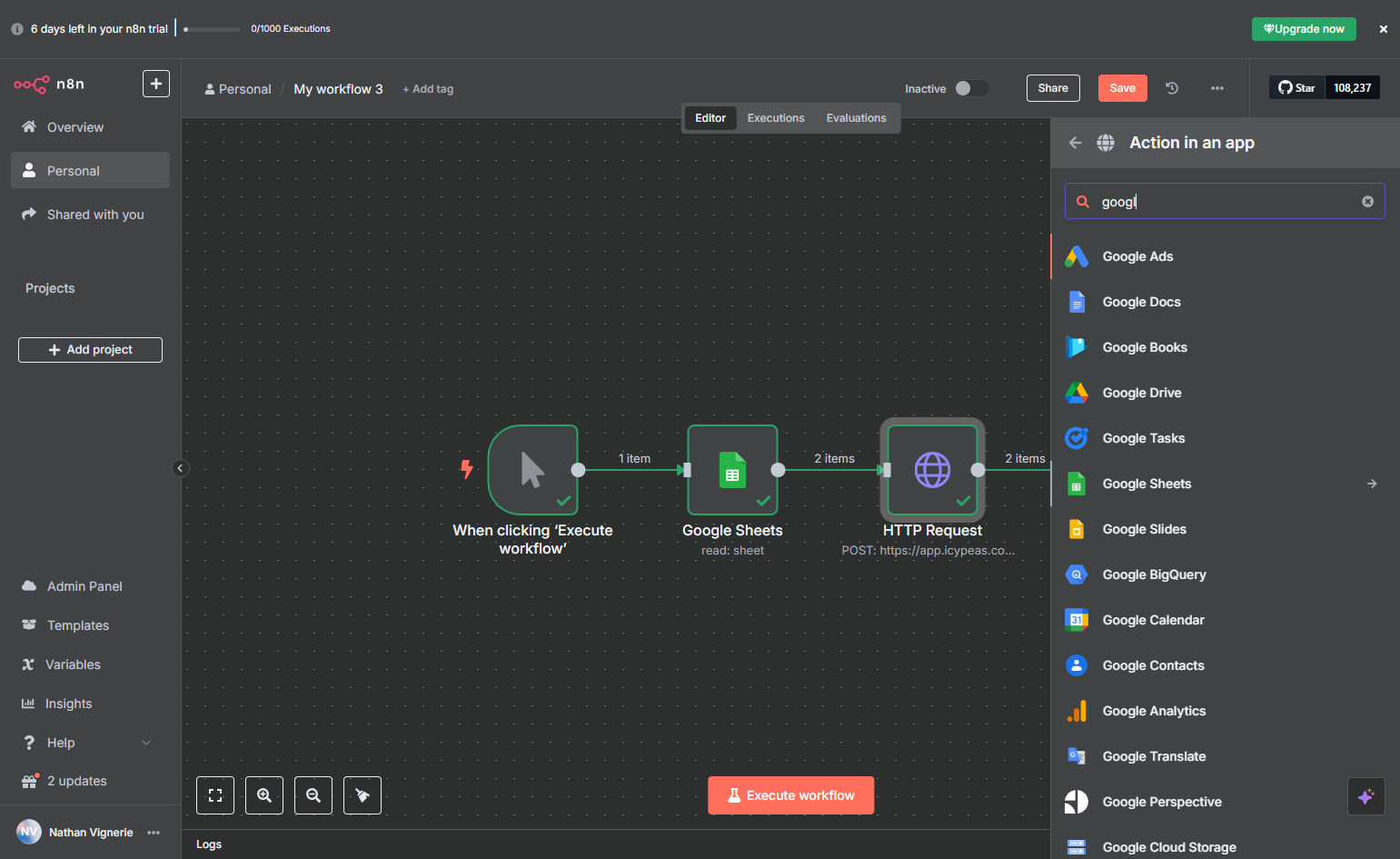Viewport: 1400px width, 859px height.
Task: Click the red Save button
Action: click(x=1123, y=88)
